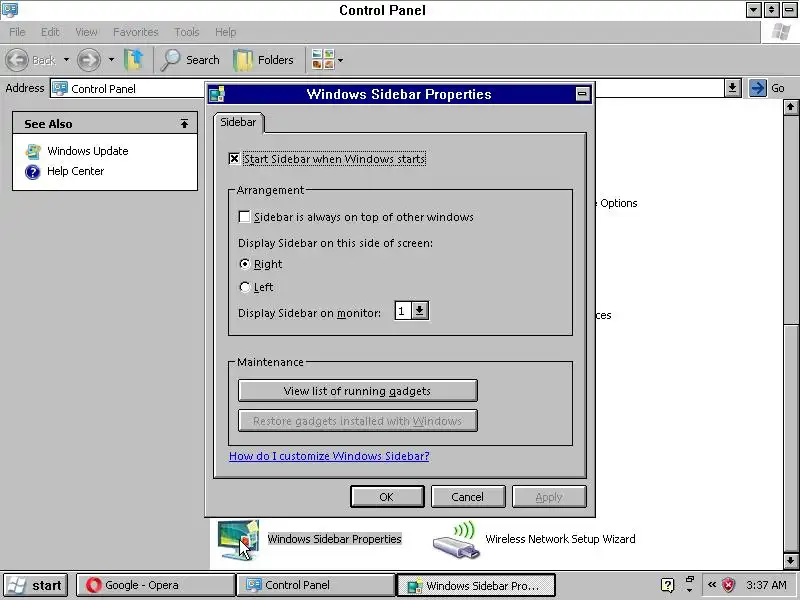Open How do I customize Windows Sidebar link

(x=329, y=456)
